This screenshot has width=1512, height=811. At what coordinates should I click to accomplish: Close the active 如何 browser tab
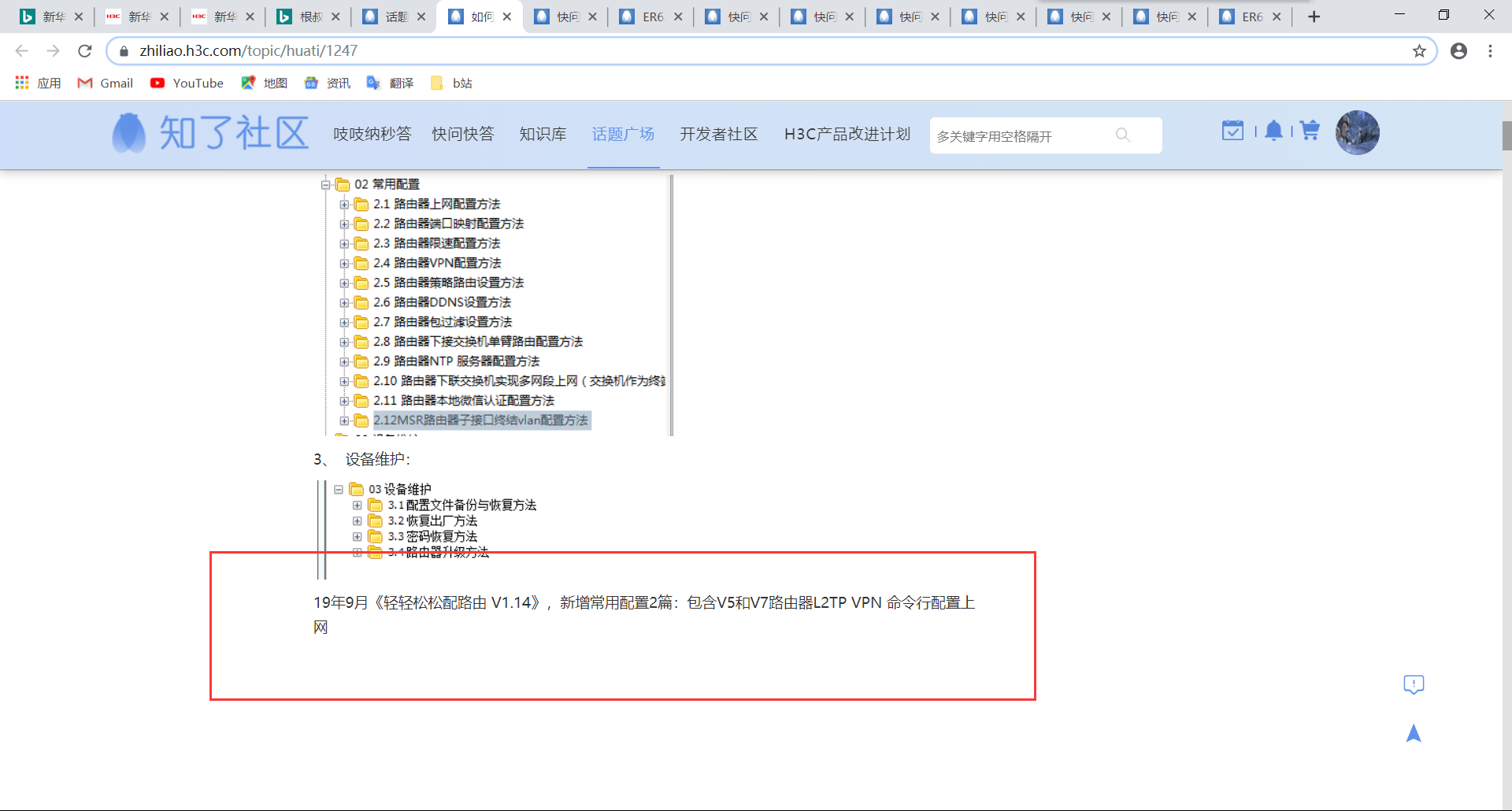(507, 17)
